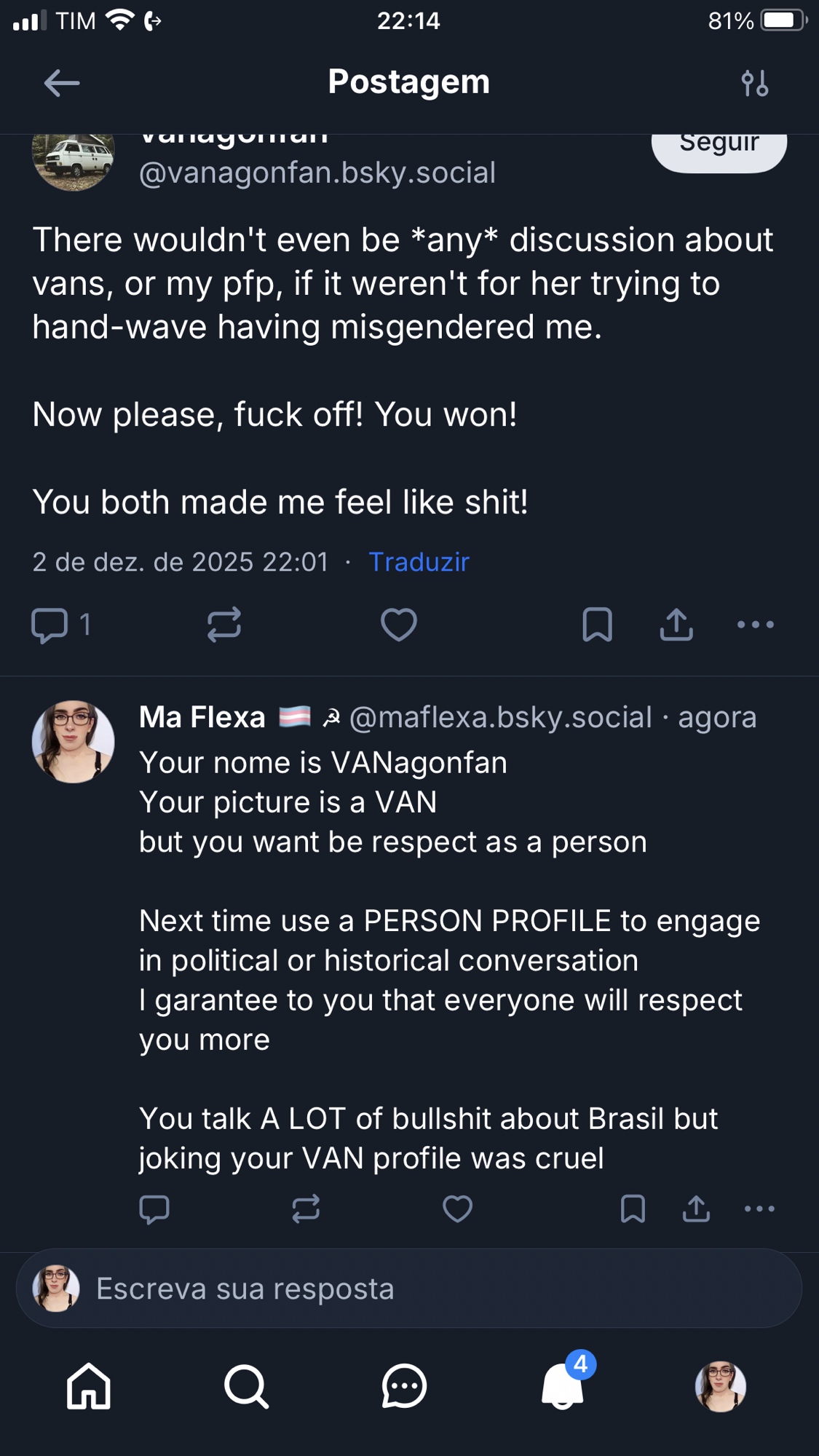
Task: Open the notifications bell tab
Action: (563, 1386)
